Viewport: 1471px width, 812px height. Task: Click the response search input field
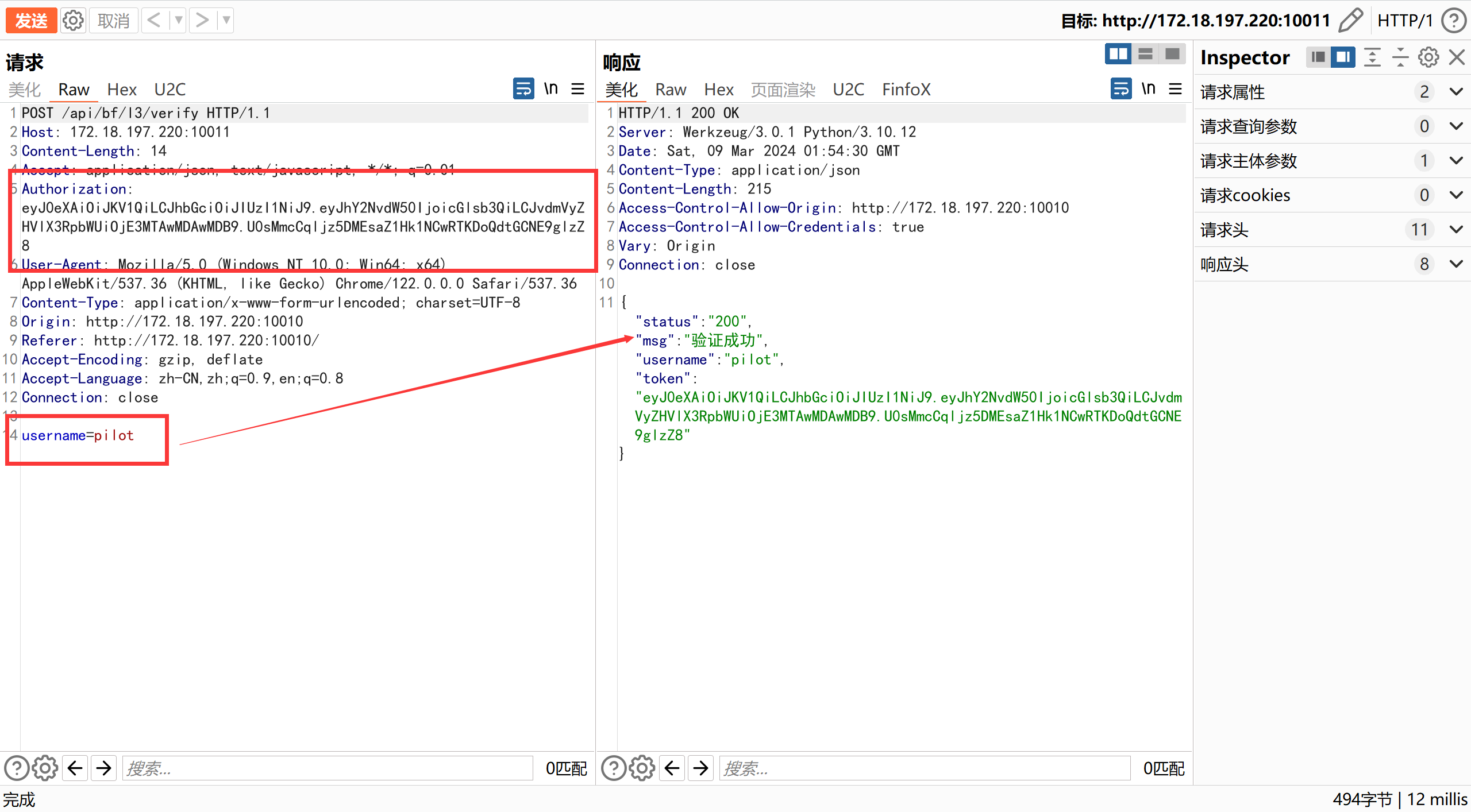[924, 768]
